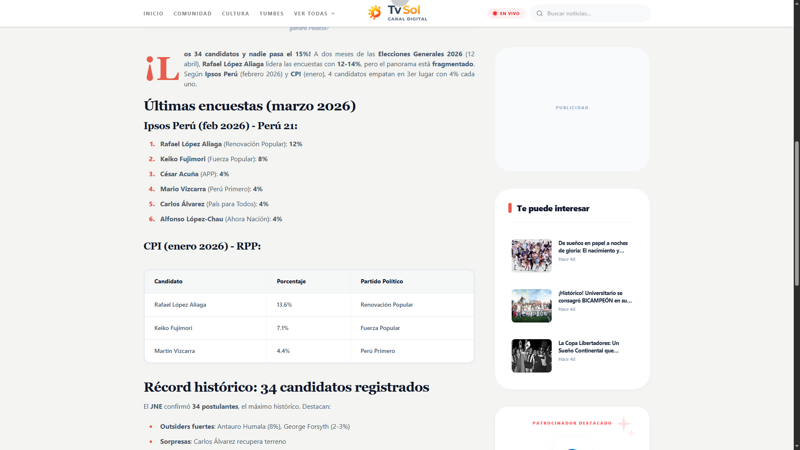The image size is (800, 450).
Task: Click the 'Candidato' table header
Action: (168, 281)
